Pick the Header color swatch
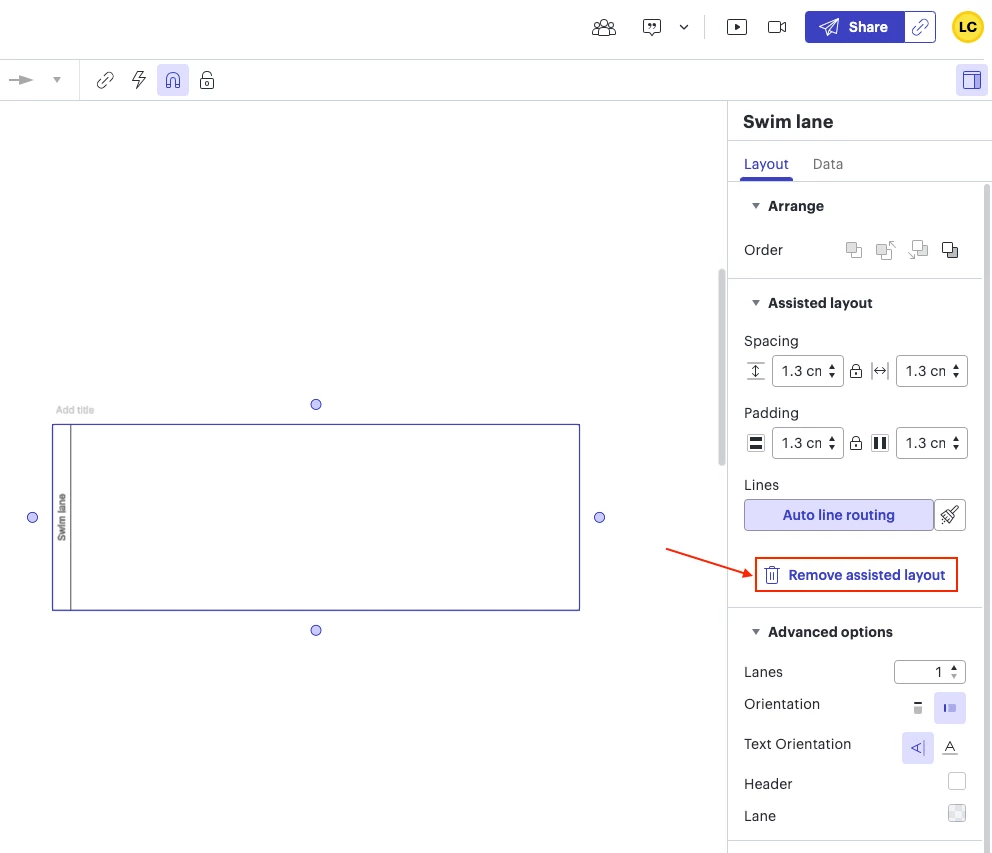 (957, 781)
